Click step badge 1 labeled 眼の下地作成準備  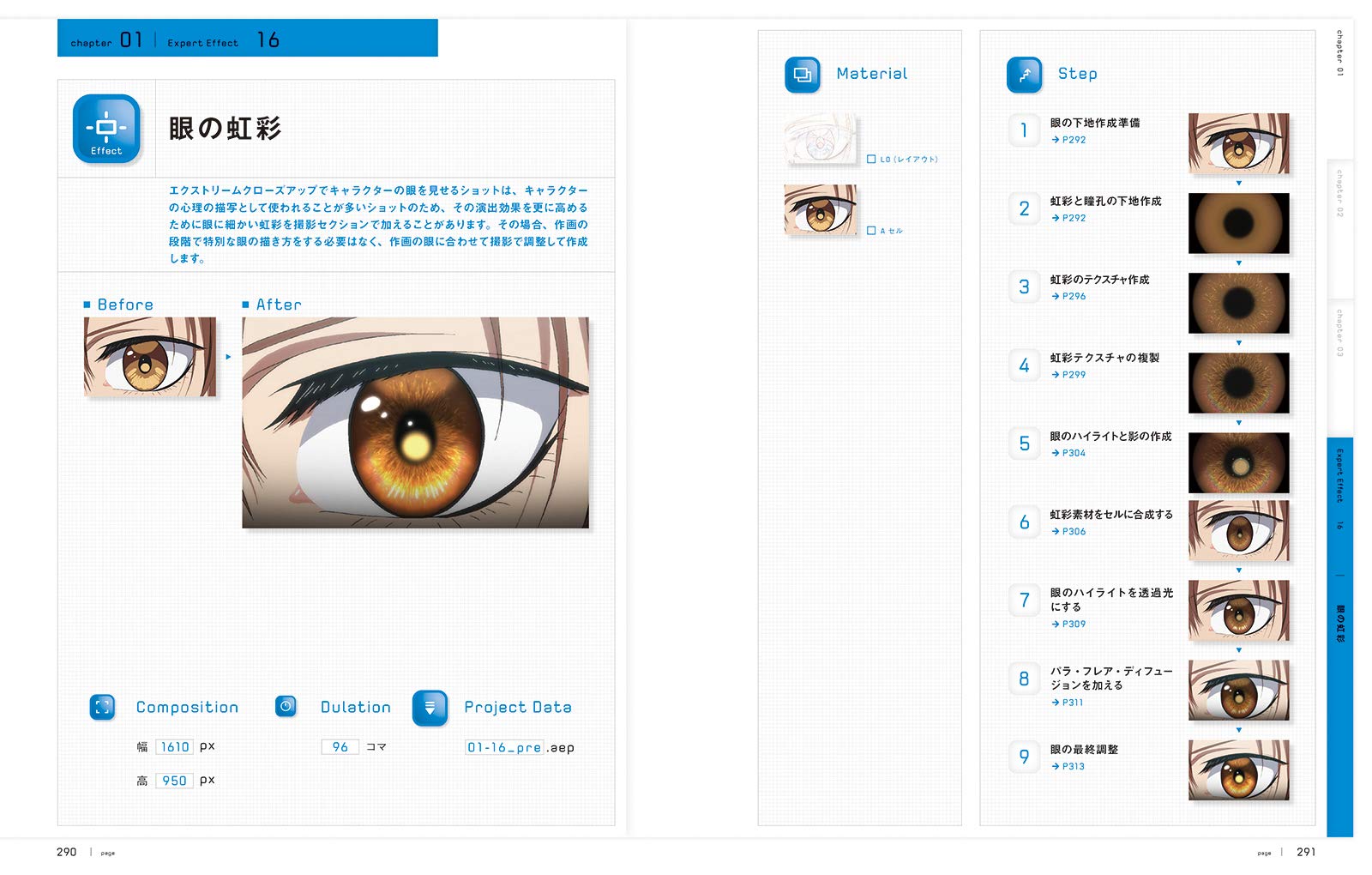(x=1024, y=131)
